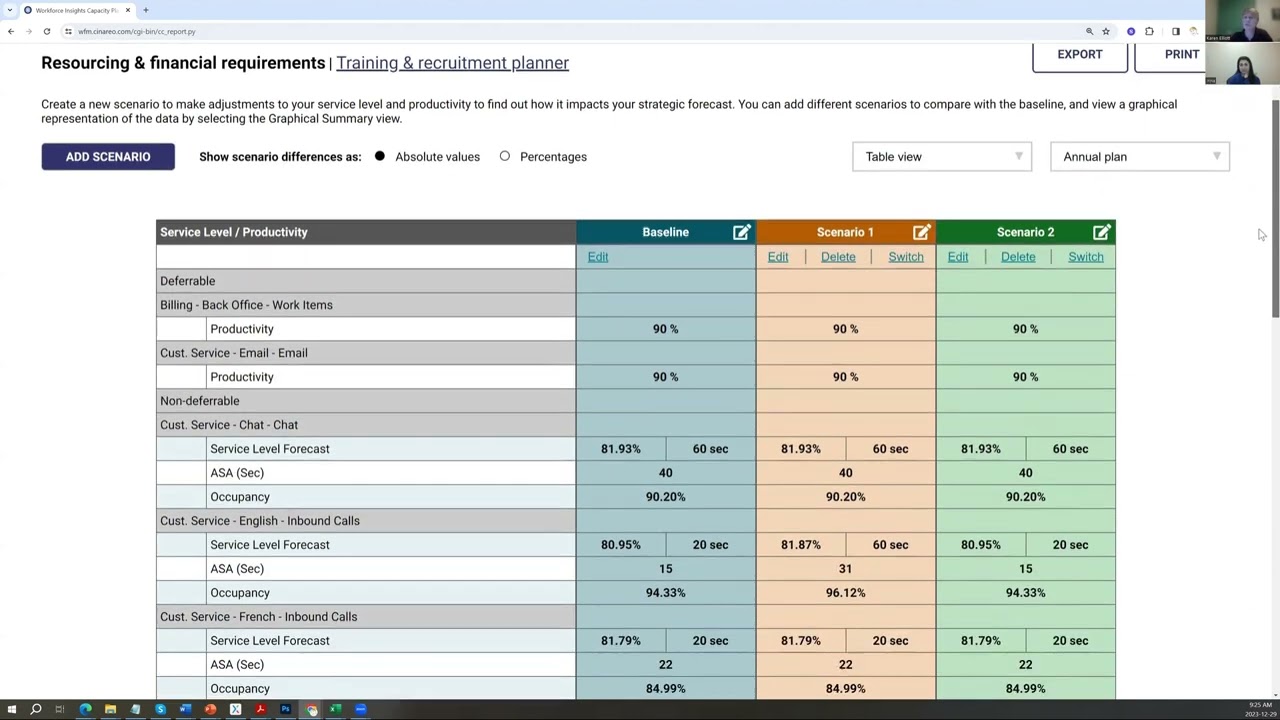
Task: Open a new browser tab with plus
Action: point(146,10)
